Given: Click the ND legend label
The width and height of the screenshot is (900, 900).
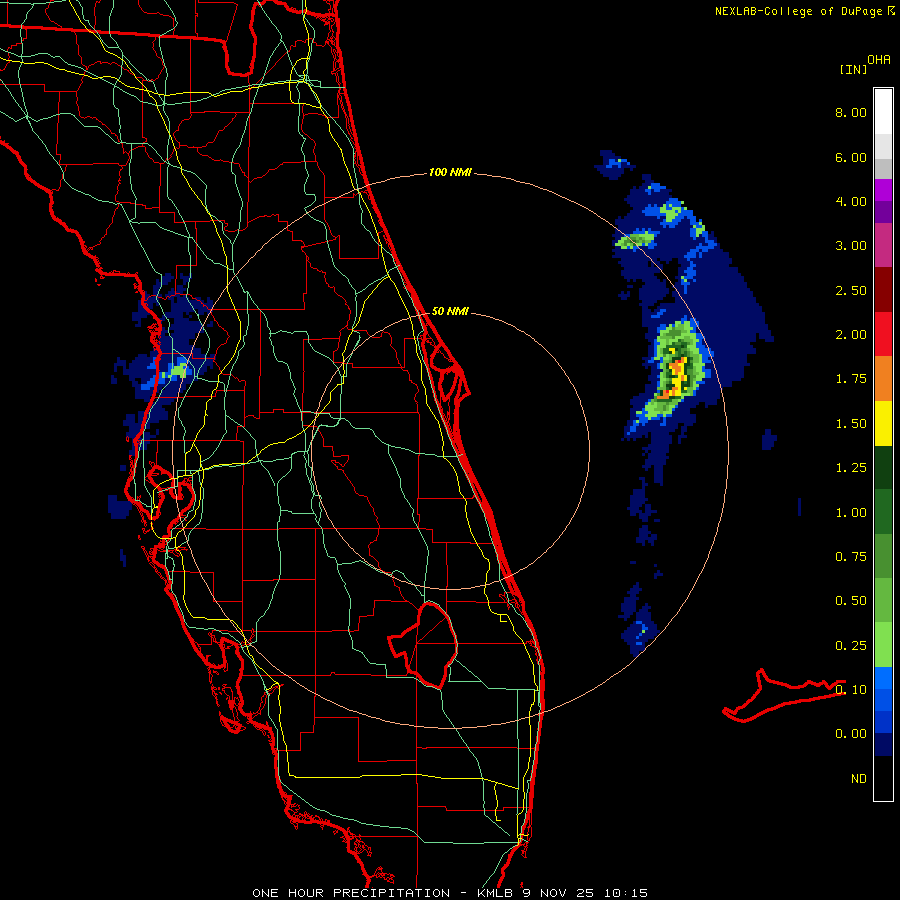Looking at the screenshot, I should [x=859, y=779].
